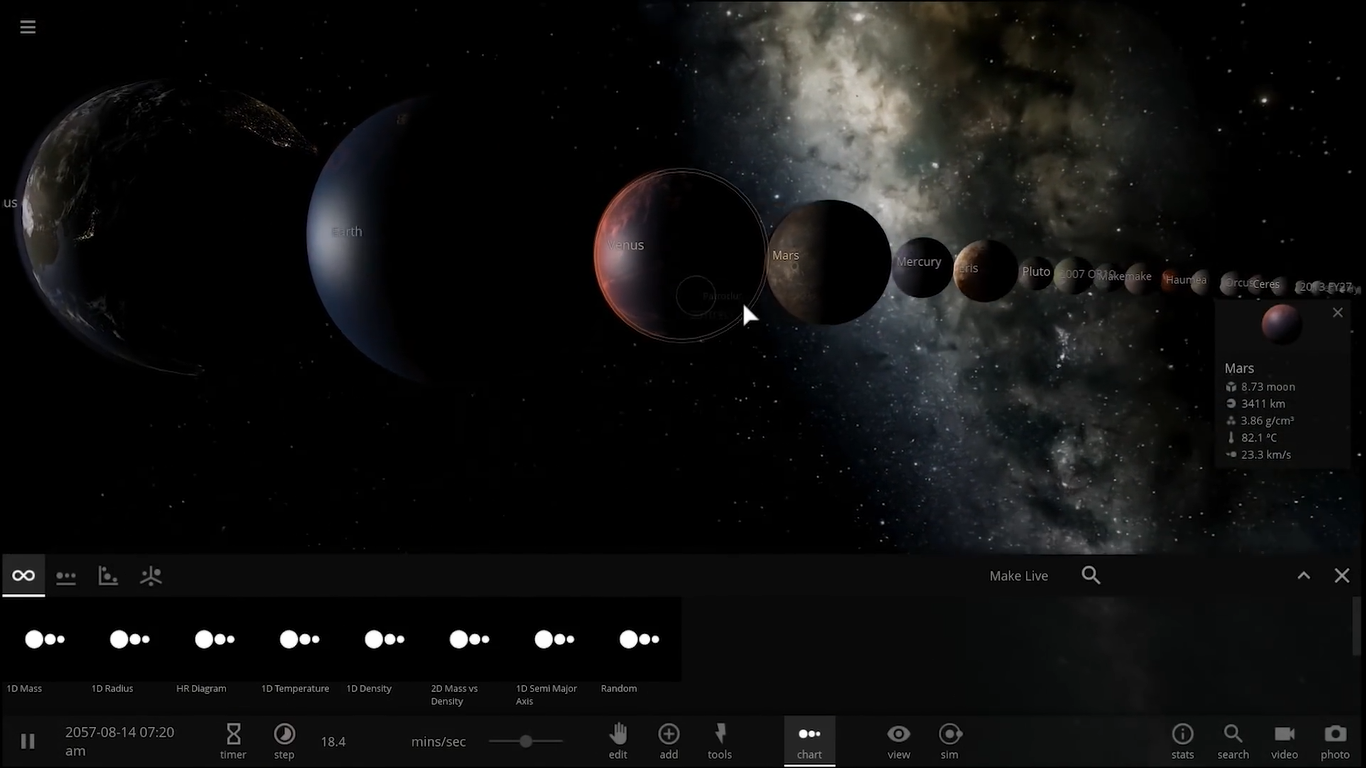Click the simulation date 2057-08-14
The image size is (1366, 768).
(120, 741)
